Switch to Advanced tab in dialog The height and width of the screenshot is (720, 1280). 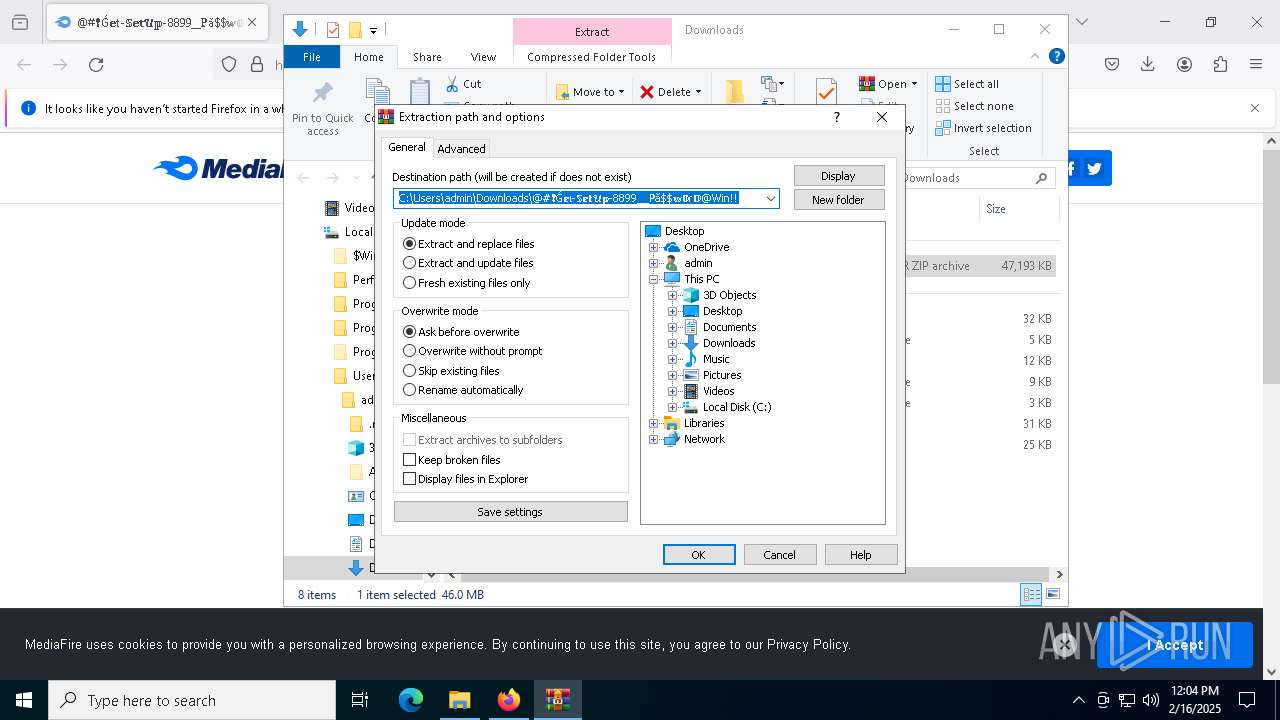(x=461, y=149)
